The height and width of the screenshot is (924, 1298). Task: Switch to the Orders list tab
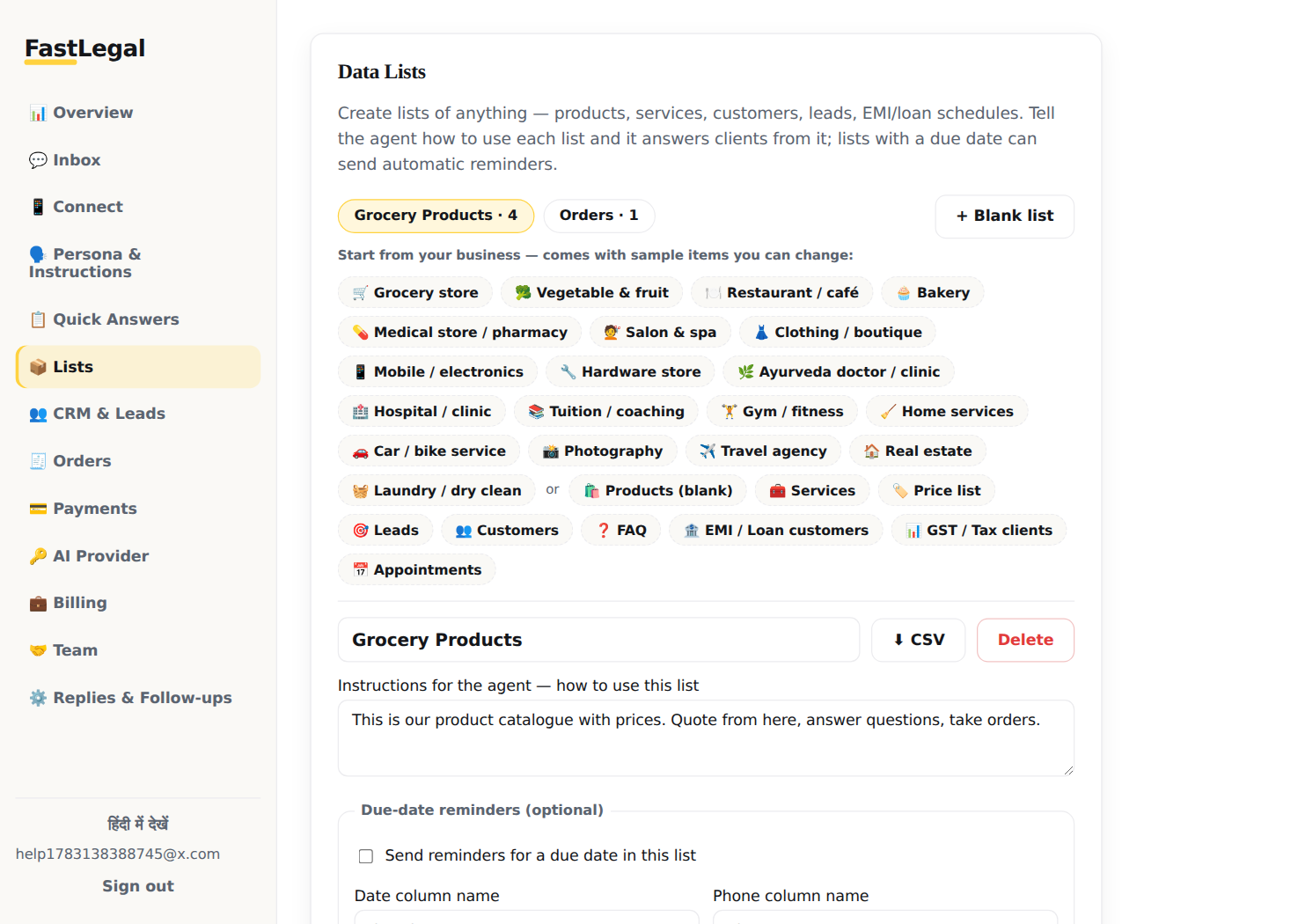click(x=598, y=216)
